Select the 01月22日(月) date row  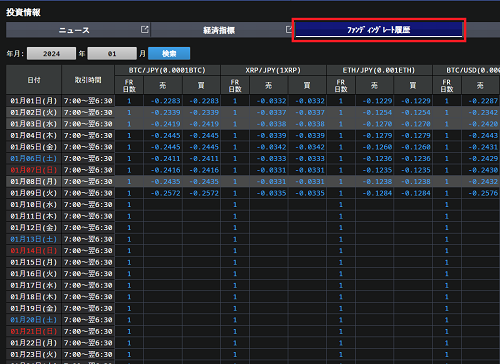(x=34, y=343)
